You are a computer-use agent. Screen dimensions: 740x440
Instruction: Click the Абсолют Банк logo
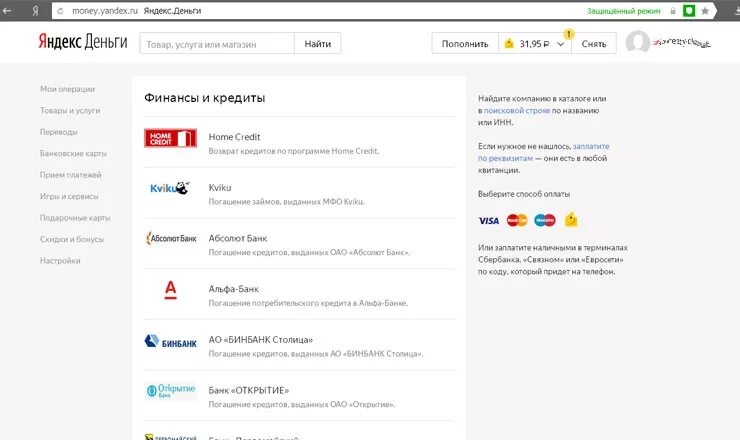pyautogui.click(x=171, y=238)
